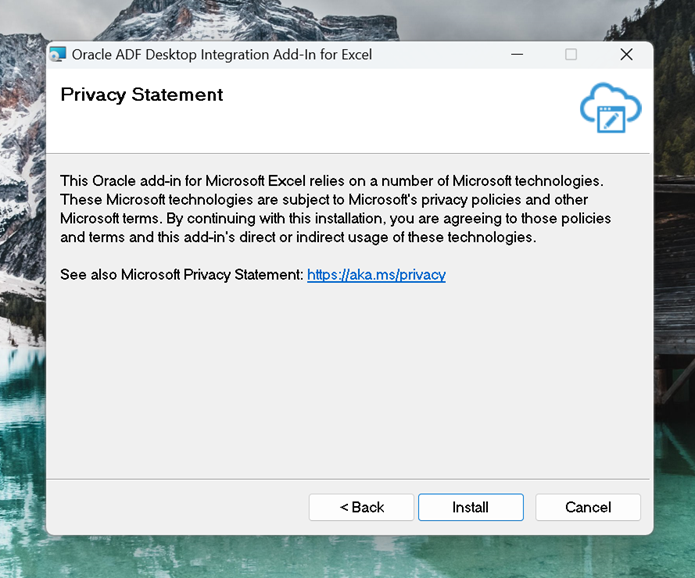695x578 pixels.
Task: Minimize the Oracle ADF installer window
Action: coord(517,55)
